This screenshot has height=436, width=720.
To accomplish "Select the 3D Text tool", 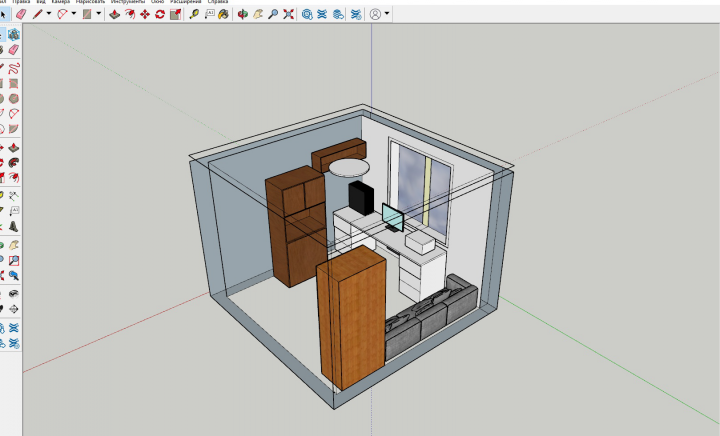I will 14,226.
